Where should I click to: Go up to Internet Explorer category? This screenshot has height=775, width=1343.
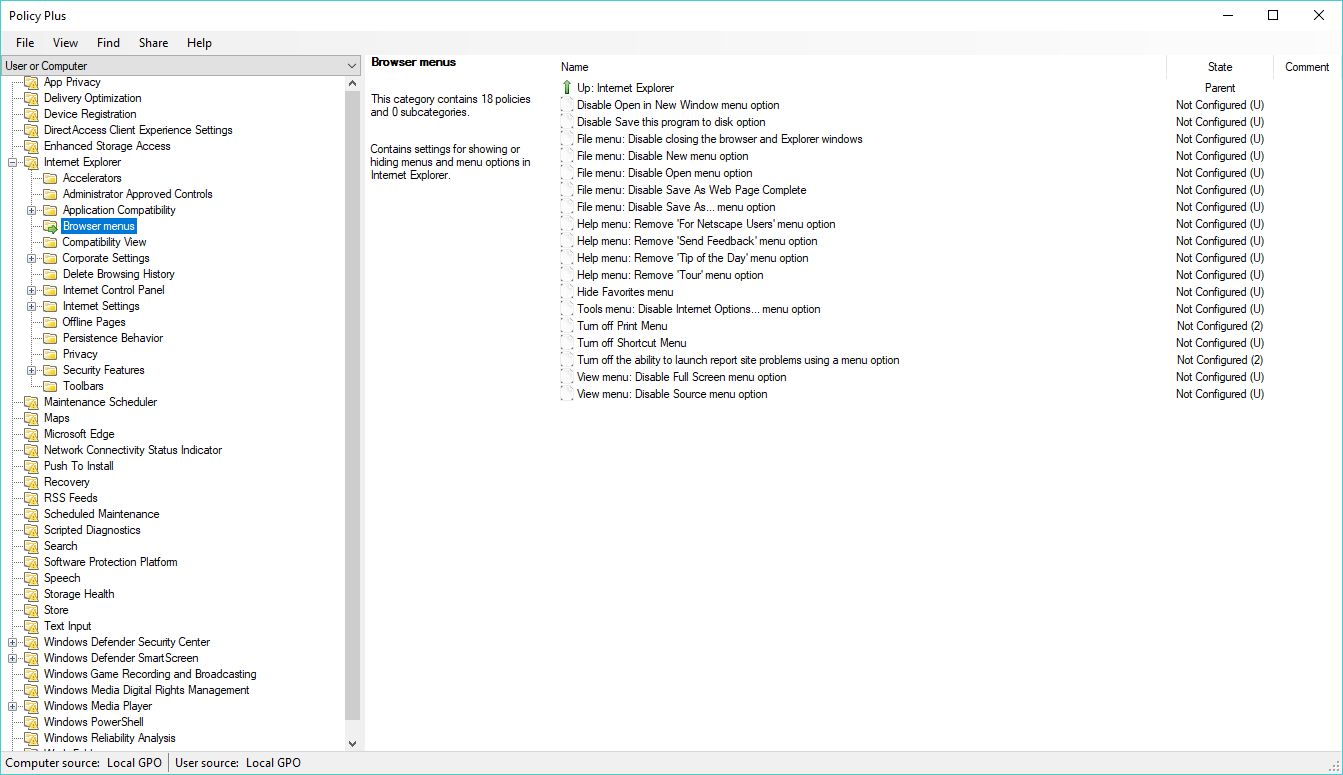pyautogui.click(x=625, y=88)
